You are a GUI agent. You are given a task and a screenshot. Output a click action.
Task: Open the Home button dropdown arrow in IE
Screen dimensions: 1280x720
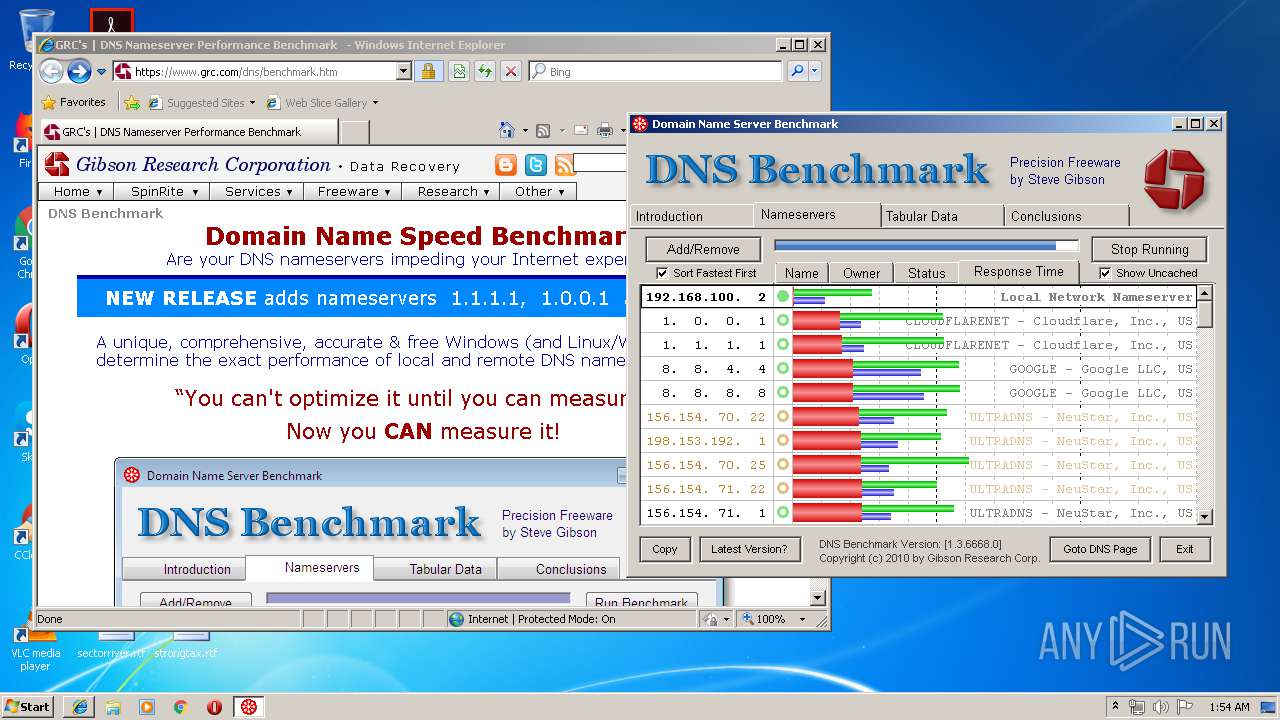coord(523,131)
